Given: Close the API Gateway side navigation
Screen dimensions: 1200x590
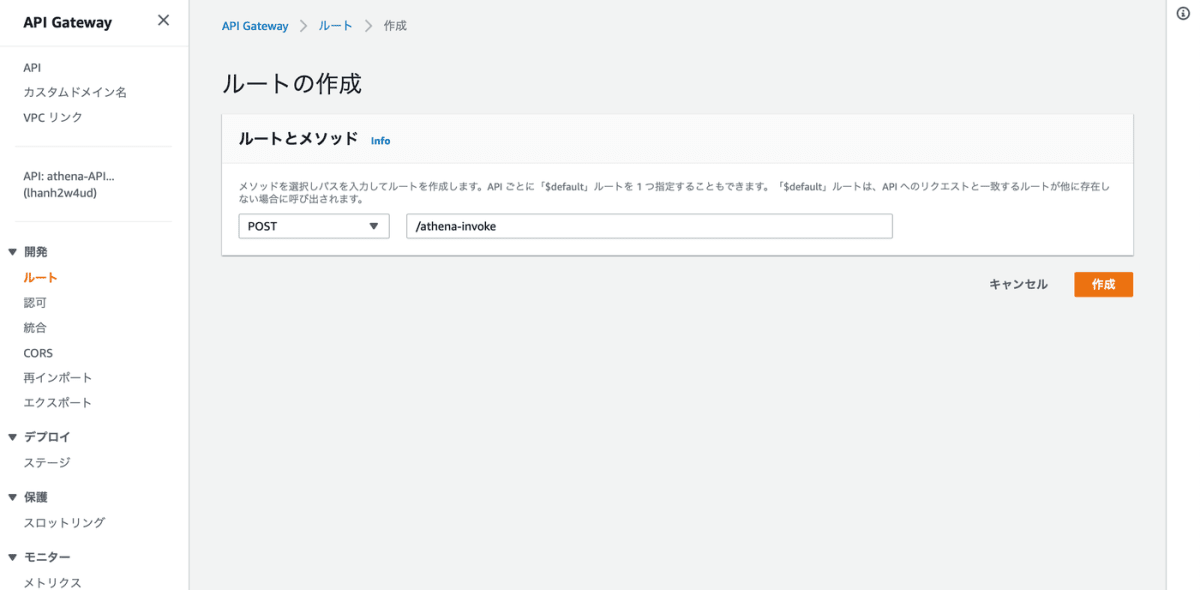Looking at the screenshot, I should [163, 21].
